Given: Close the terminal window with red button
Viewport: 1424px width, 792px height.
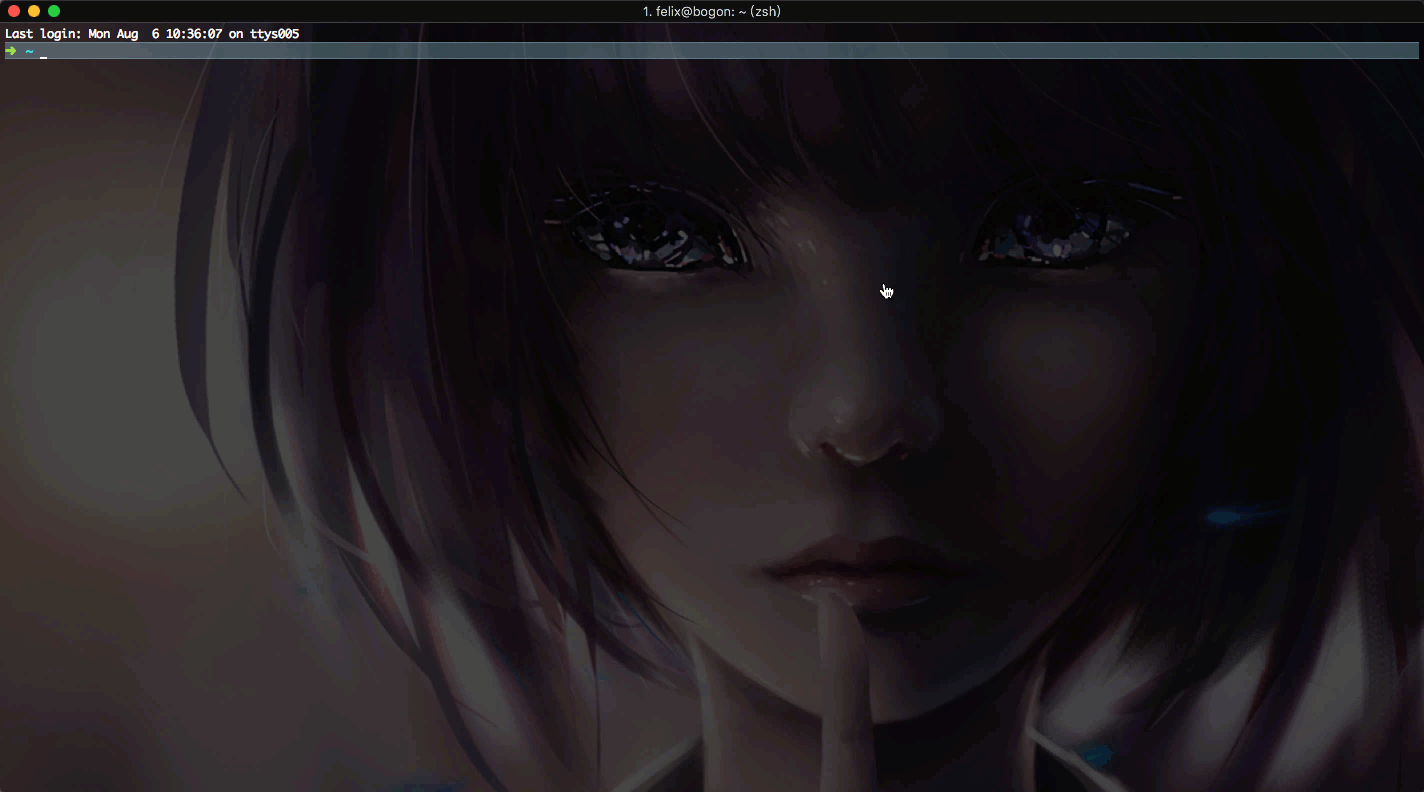Looking at the screenshot, I should coord(14,11).
